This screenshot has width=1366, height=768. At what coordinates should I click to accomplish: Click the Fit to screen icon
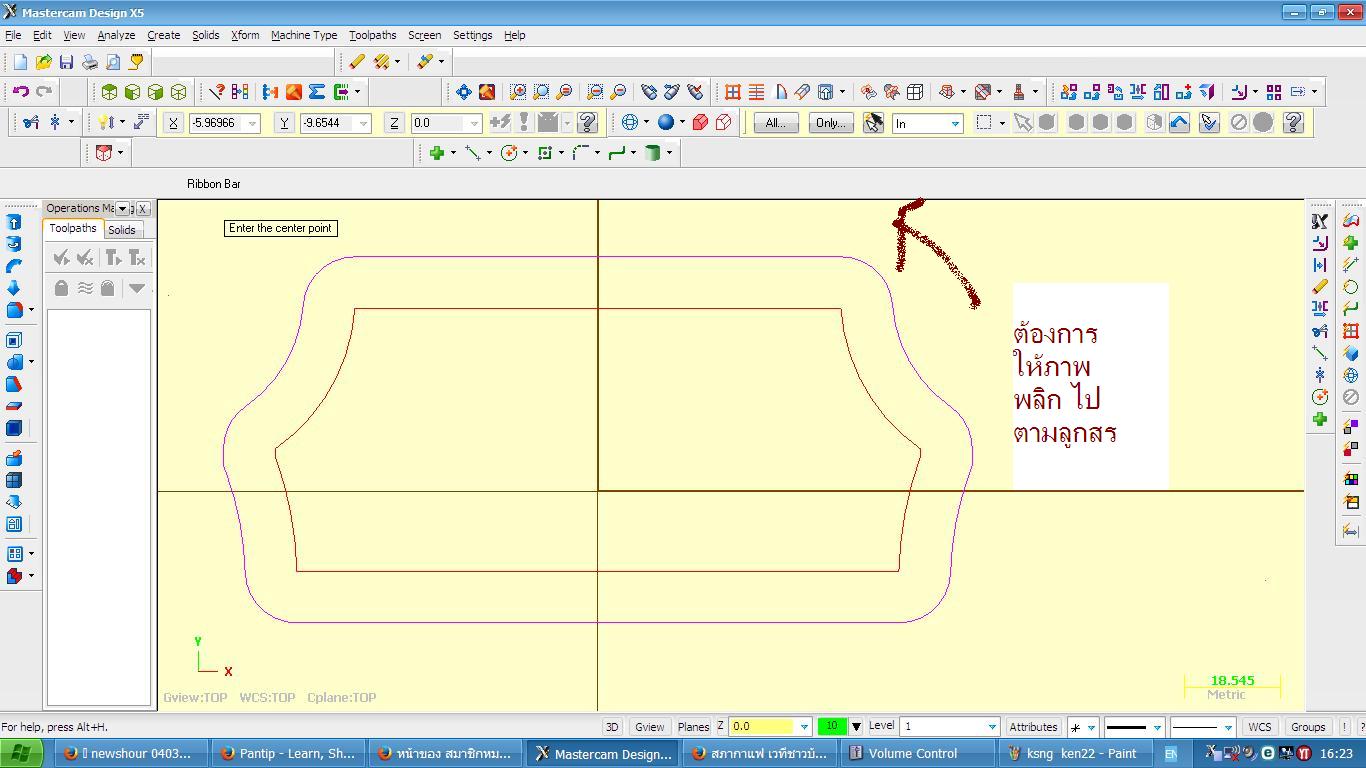[x=463, y=92]
